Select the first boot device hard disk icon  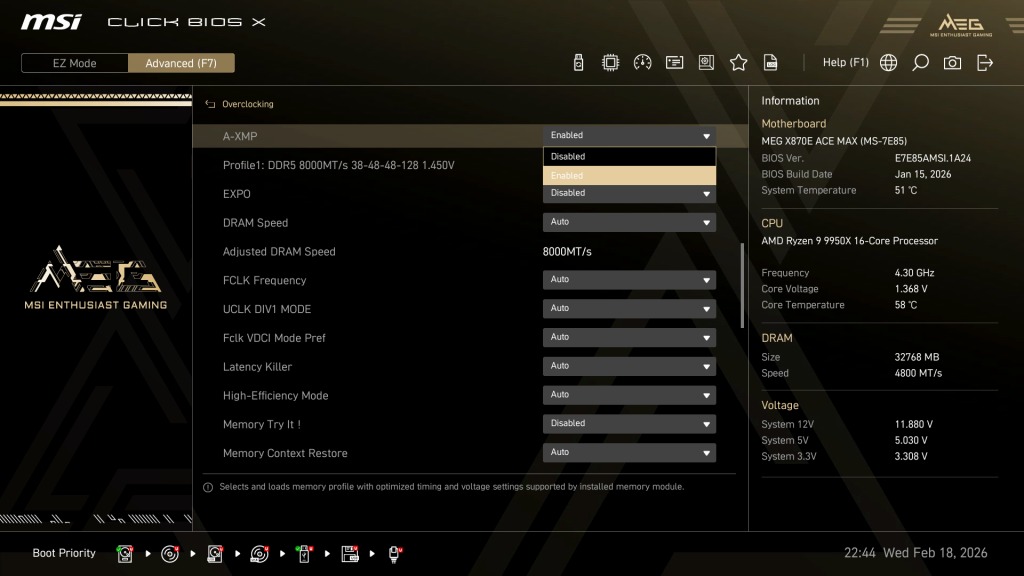coord(125,554)
